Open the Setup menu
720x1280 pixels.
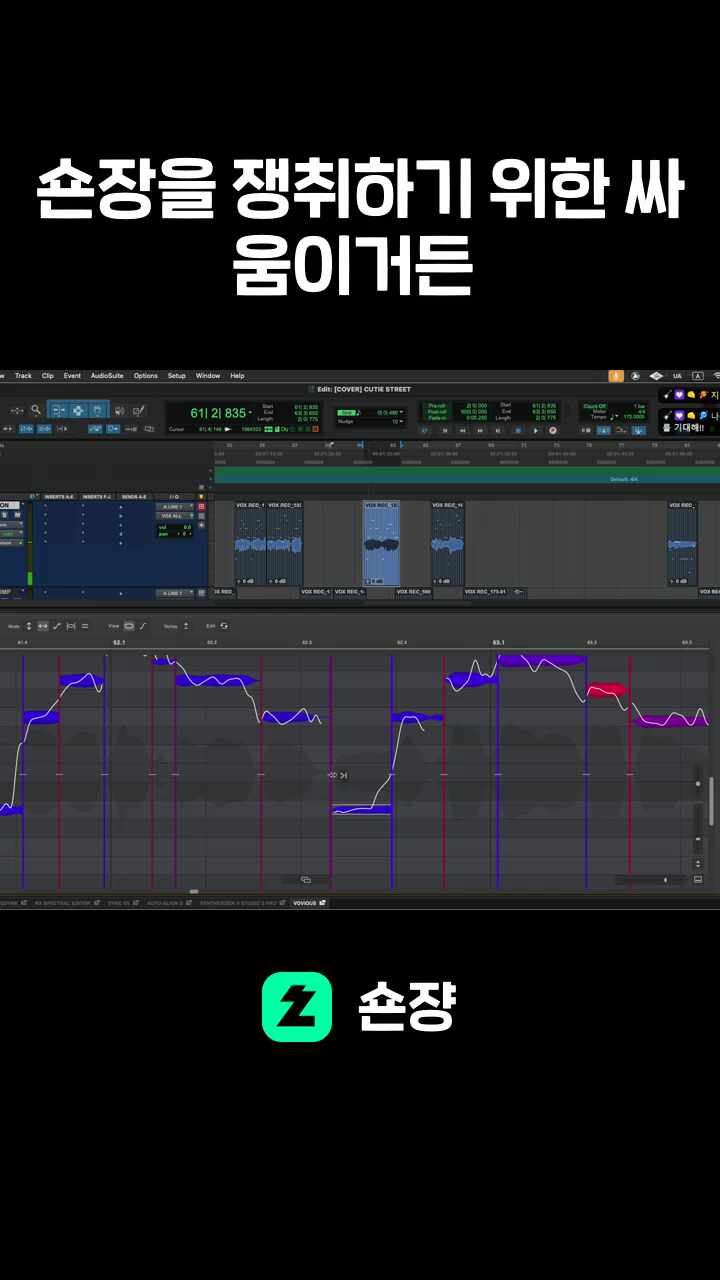[x=176, y=376]
